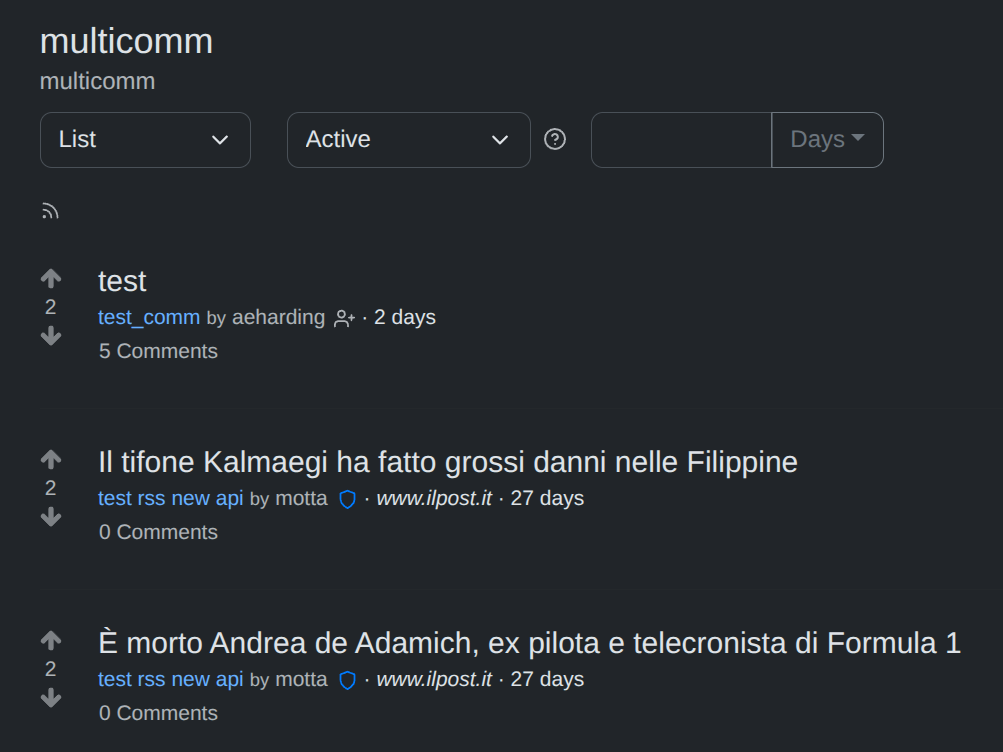Upvote the Kalmaegi typhoon post
Screen dimensions: 1003x752
click(x=51, y=460)
